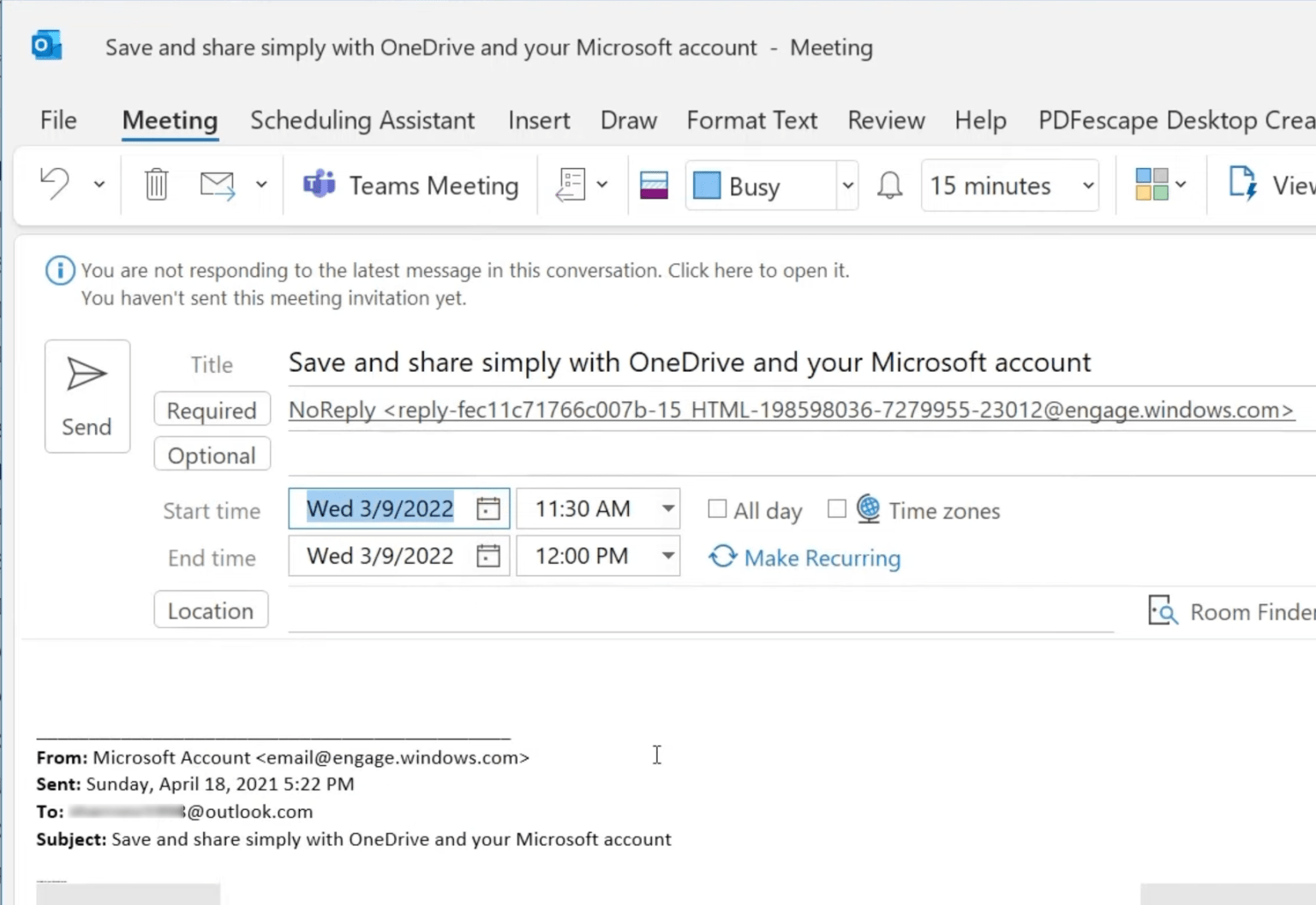Switch to the Scheduling Assistant tab

point(362,120)
